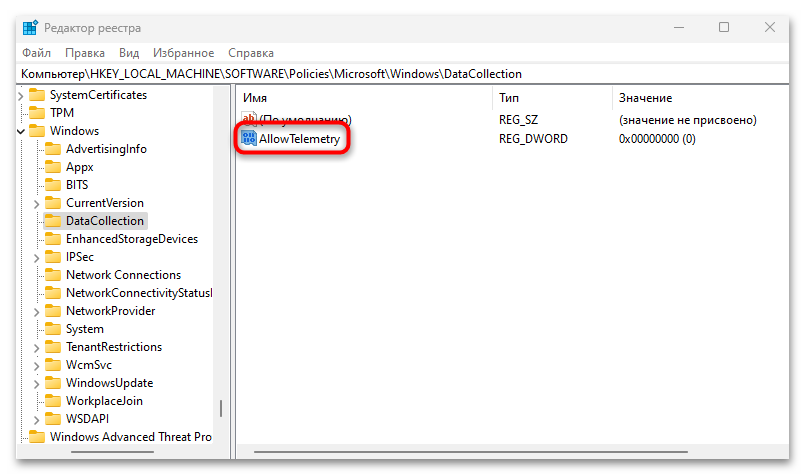Click the Network Connections folder icon
The height and width of the screenshot is (475, 805).
tap(53, 275)
